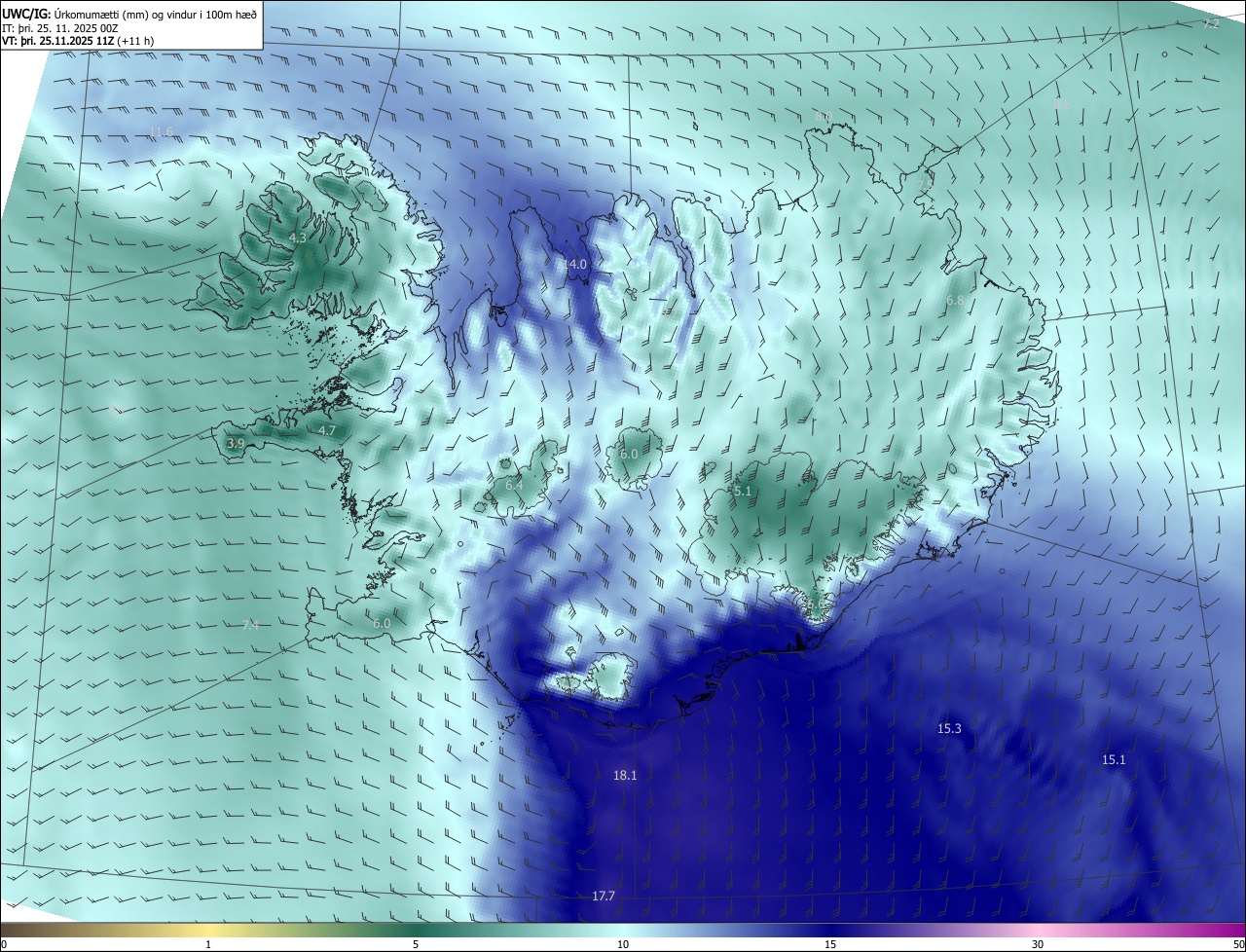Click the 14.0 value in the north

(x=575, y=265)
